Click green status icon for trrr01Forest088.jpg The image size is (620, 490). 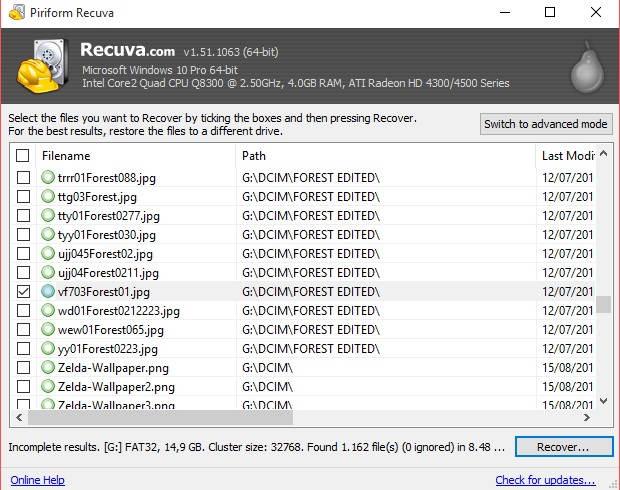(x=47, y=178)
